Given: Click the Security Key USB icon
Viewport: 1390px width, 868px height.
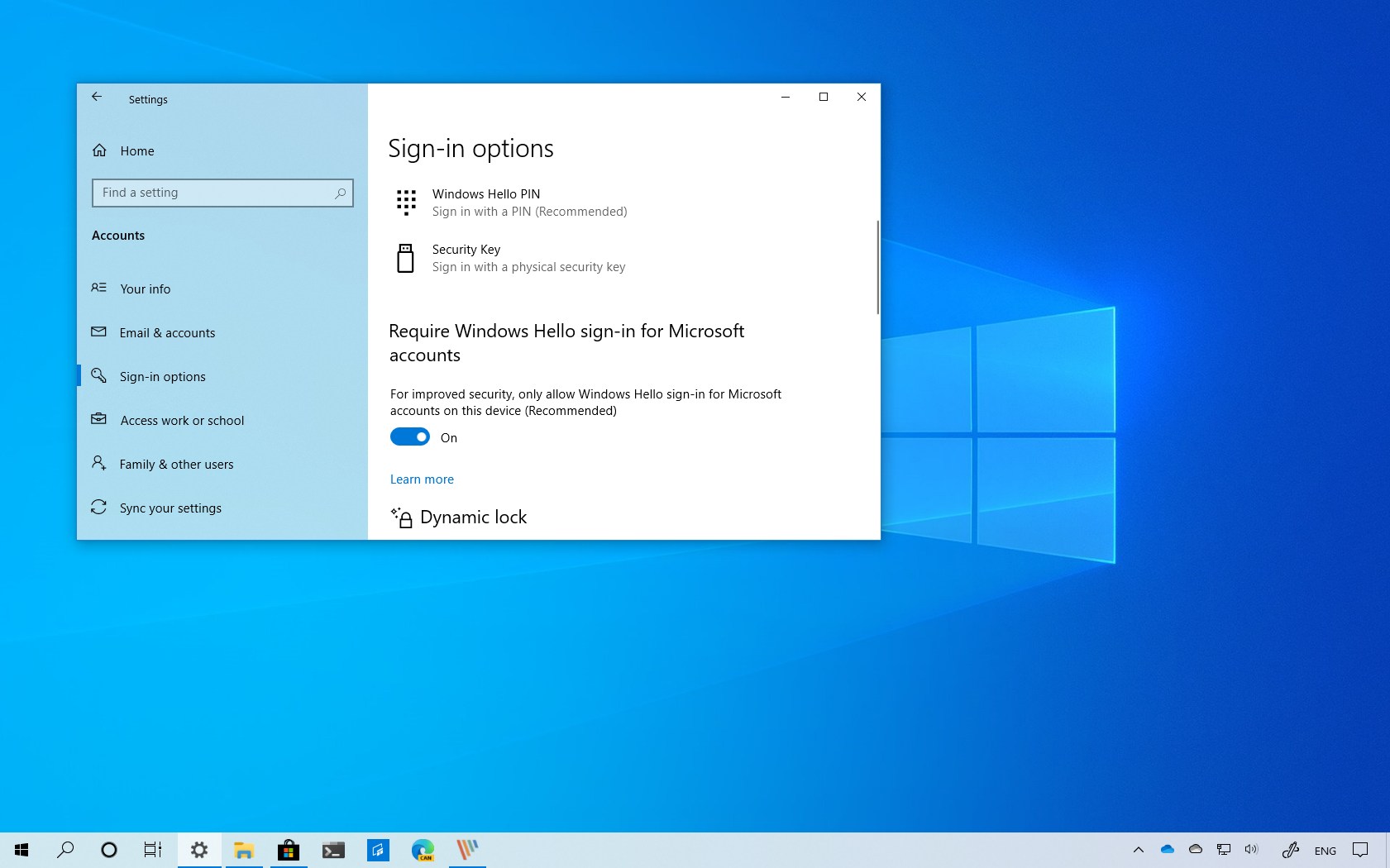Looking at the screenshot, I should [x=405, y=258].
